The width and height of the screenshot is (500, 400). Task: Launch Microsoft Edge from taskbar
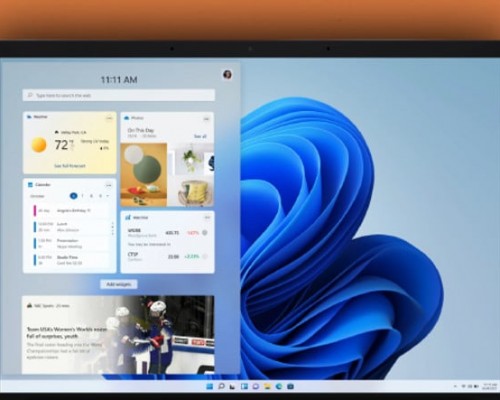click(279, 386)
